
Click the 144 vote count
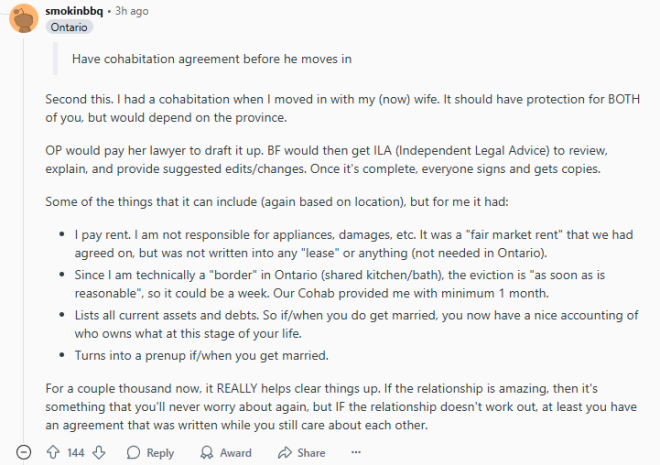pos(76,453)
